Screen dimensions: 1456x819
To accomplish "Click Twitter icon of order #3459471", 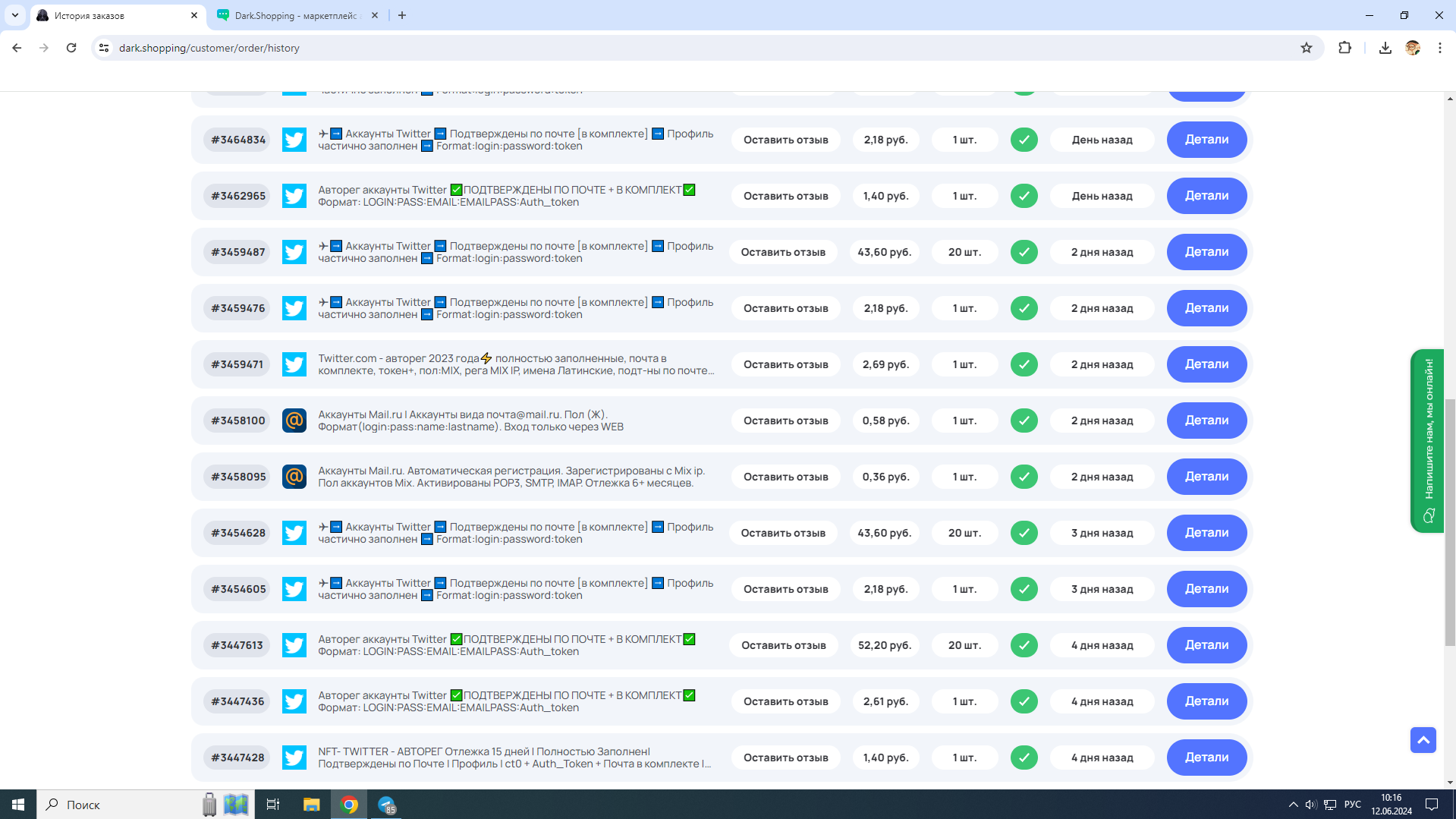I will tap(294, 364).
